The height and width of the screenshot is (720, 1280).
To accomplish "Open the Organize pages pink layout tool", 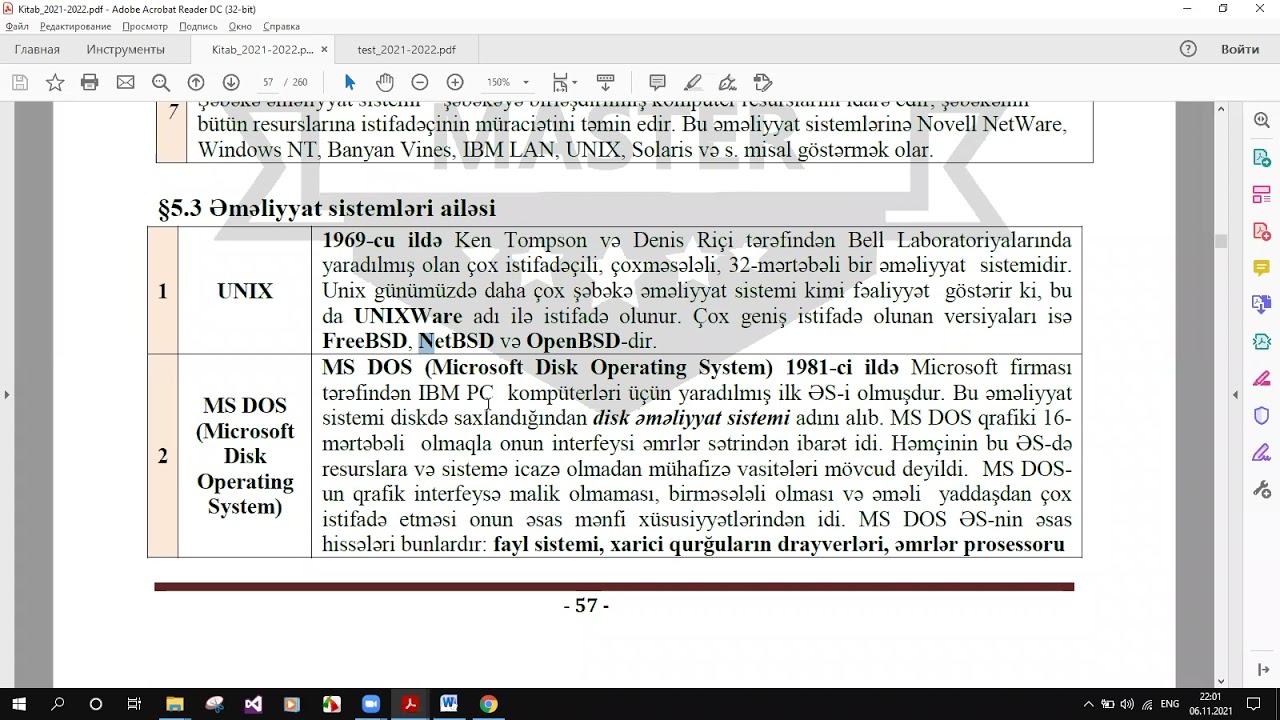I will tap(1261, 195).
